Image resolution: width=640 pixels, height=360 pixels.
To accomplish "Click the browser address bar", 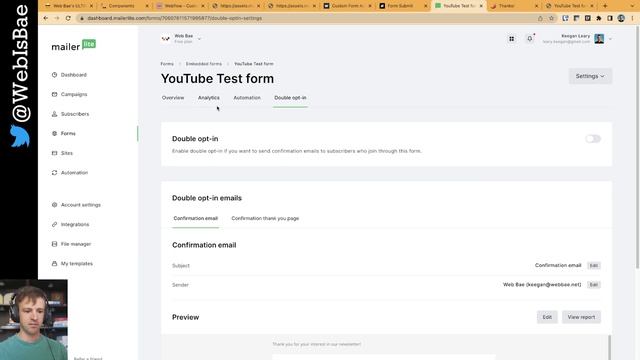I will point(306,18).
